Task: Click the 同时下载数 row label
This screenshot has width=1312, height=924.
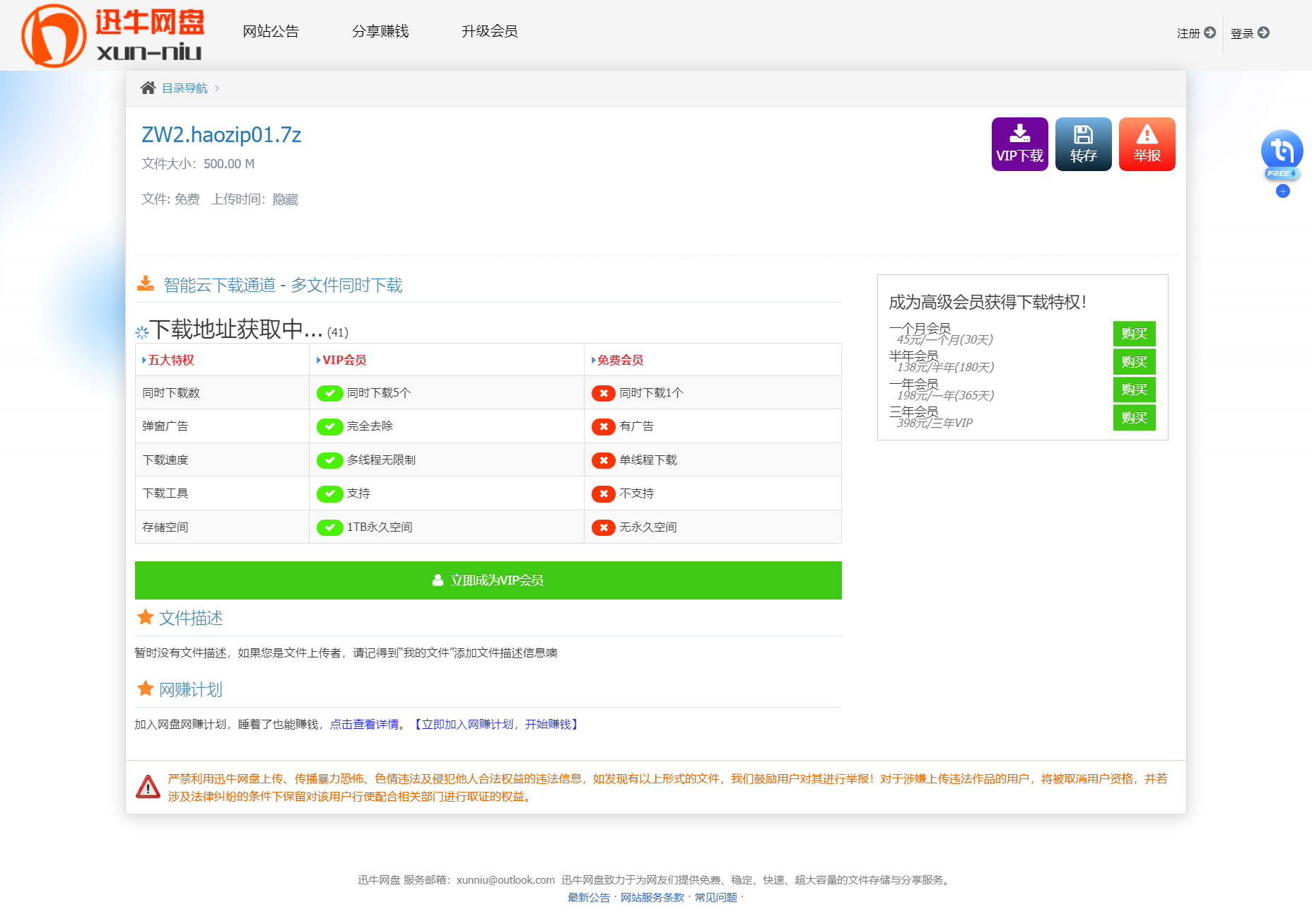Action: 171,393
